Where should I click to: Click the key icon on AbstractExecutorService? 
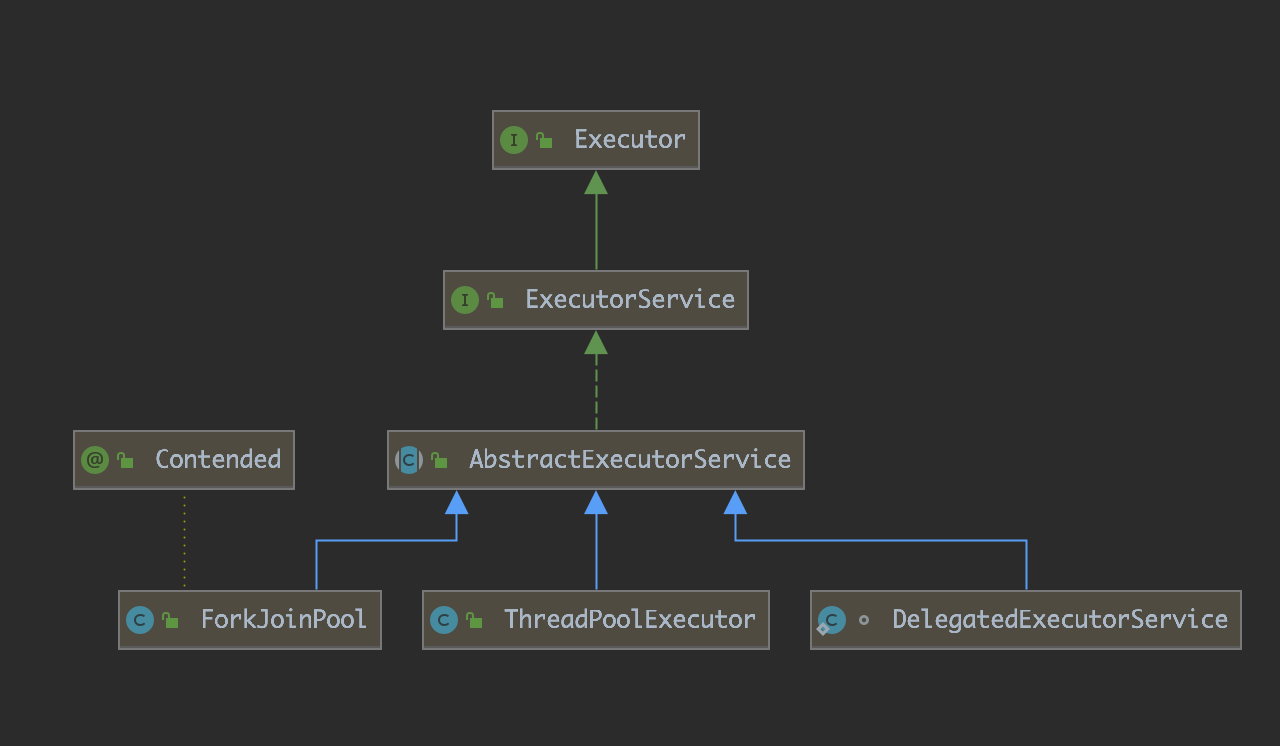[438, 460]
